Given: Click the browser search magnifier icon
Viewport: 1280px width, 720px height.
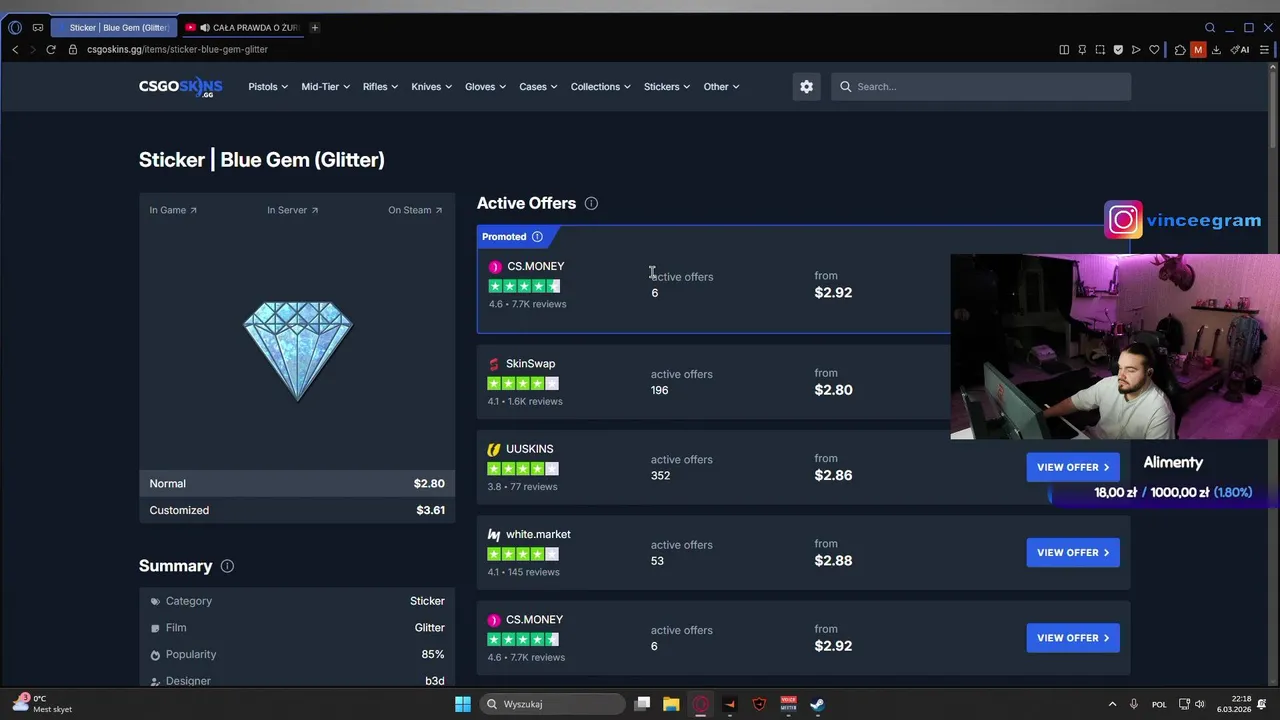Looking at the screenshot, I should click(1210, 27).
